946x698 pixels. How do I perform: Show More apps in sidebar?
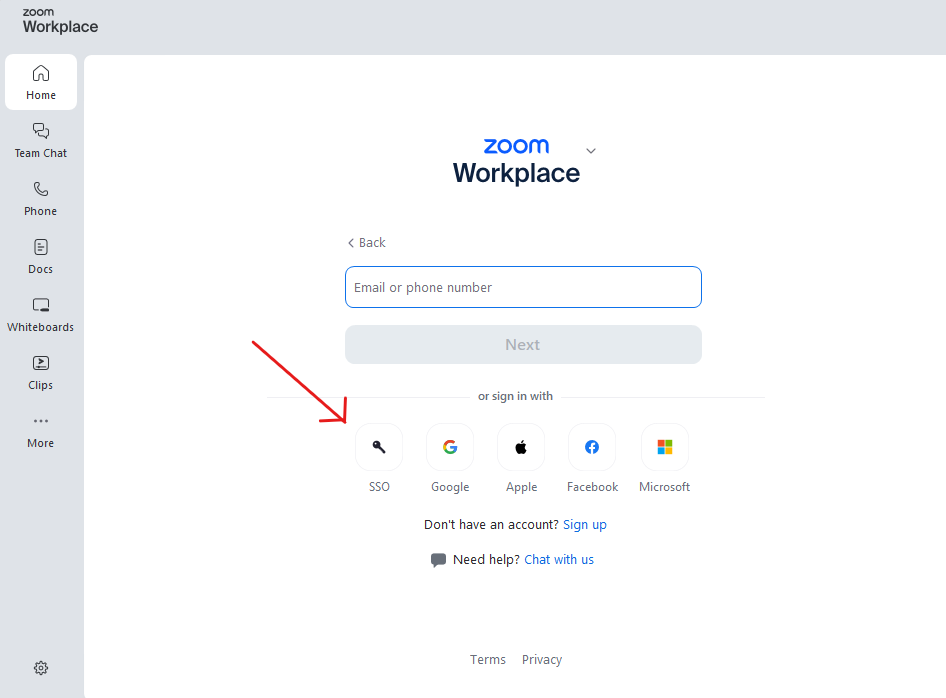coord(40,431)
